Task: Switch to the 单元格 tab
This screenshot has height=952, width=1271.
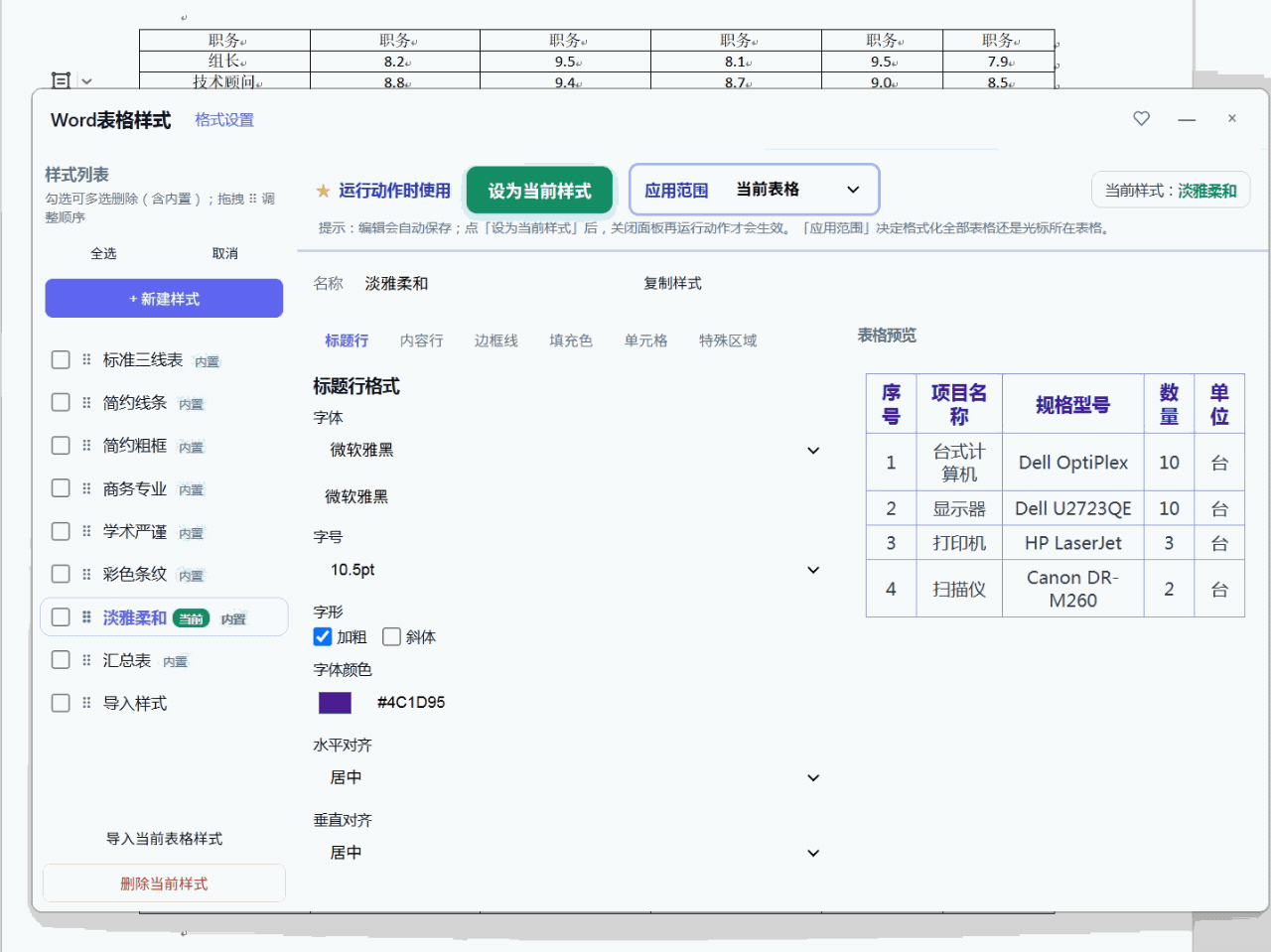Action: 645,340
